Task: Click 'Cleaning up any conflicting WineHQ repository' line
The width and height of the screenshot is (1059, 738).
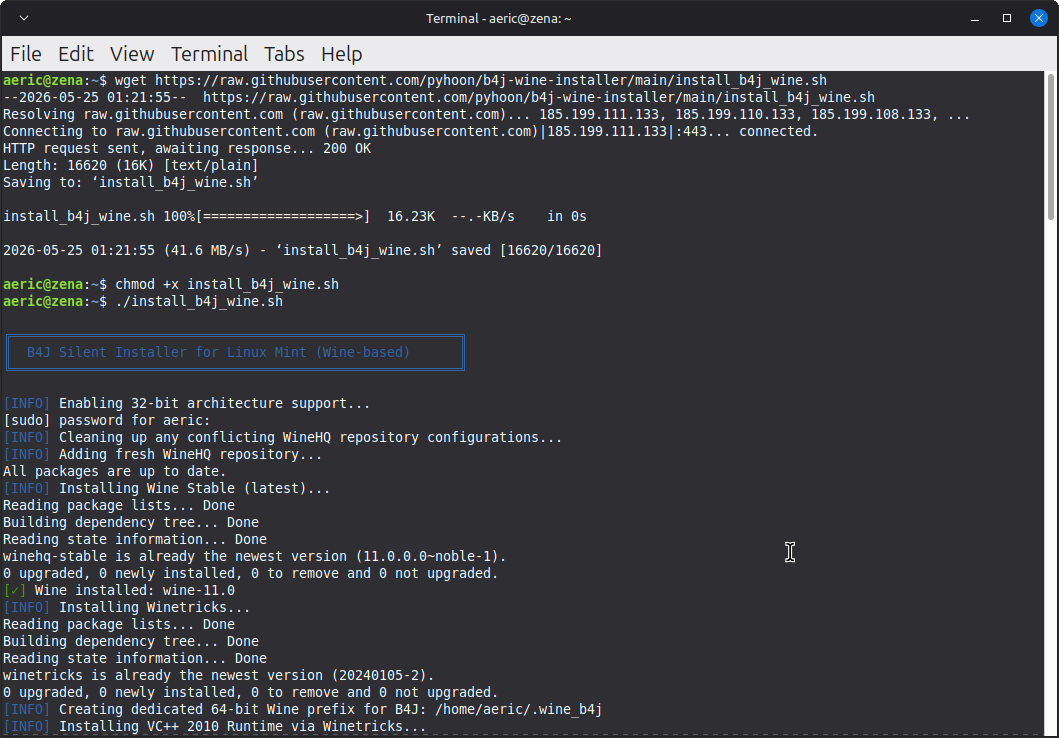Action: click(x=282, y=438)
